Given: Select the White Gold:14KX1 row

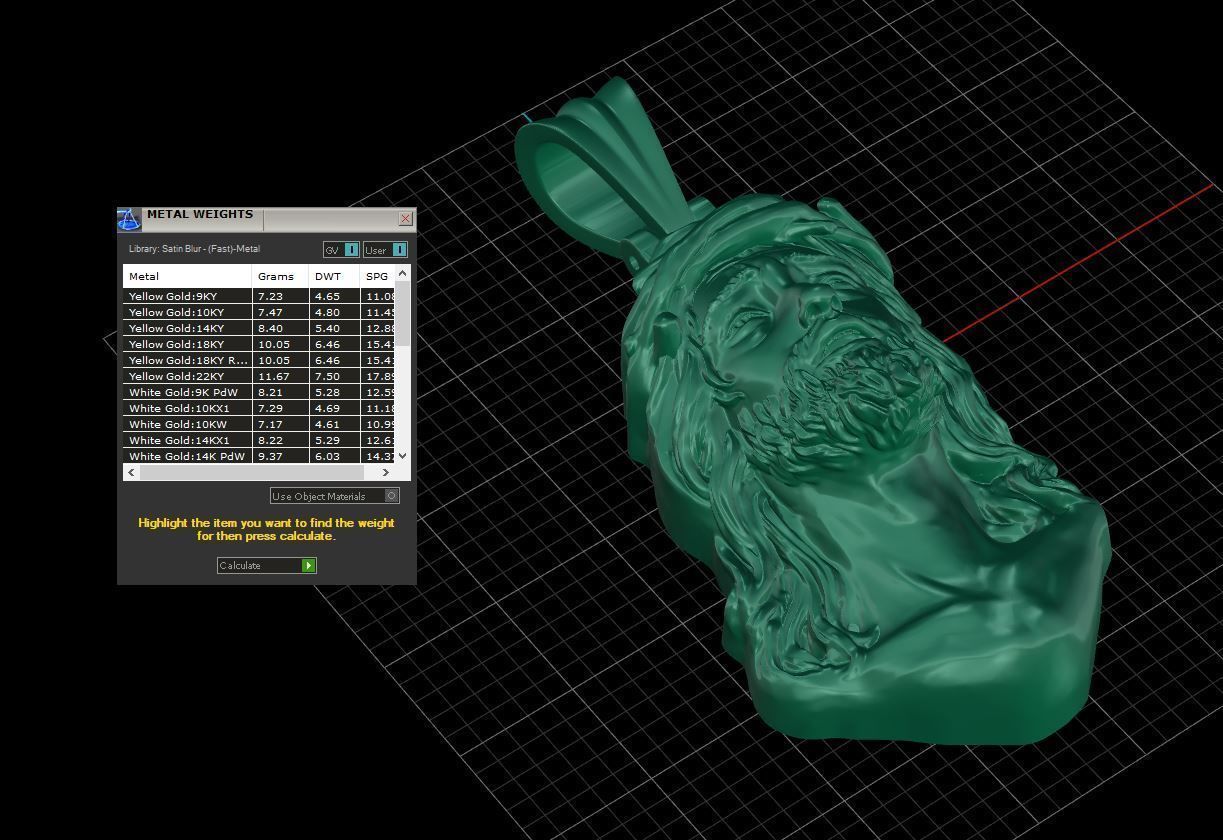Looking at the screenshot, I should point(259,440).
